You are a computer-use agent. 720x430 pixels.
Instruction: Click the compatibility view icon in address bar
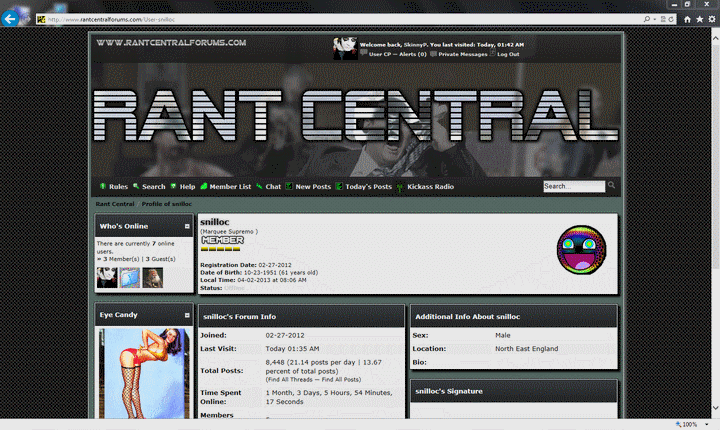tap(663, 19)
